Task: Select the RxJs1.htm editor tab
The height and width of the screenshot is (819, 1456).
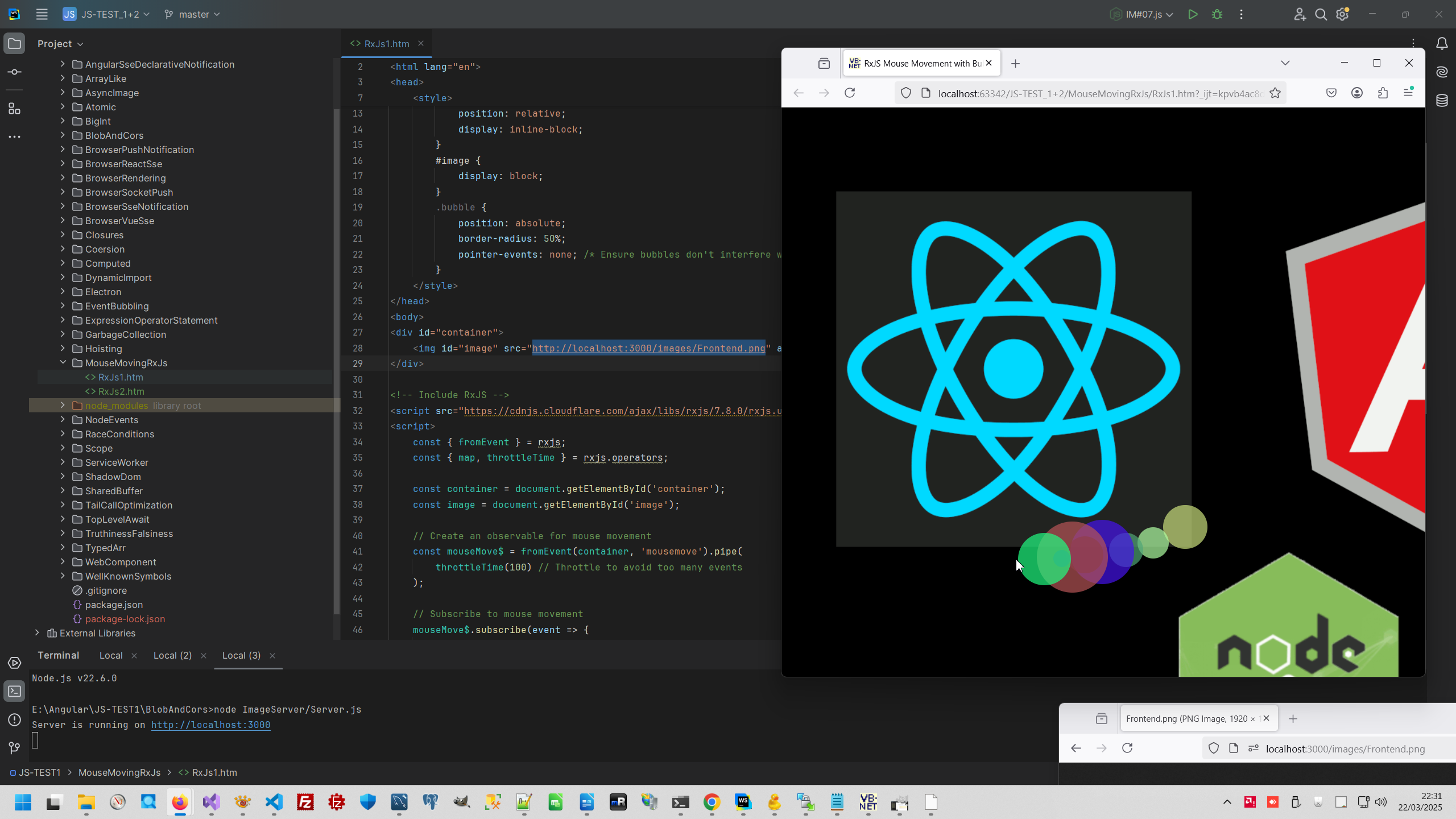Action: point(386,44)
